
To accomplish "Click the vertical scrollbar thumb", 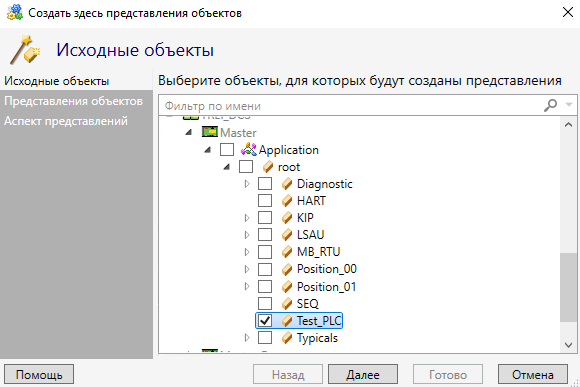I will (569, 287).
